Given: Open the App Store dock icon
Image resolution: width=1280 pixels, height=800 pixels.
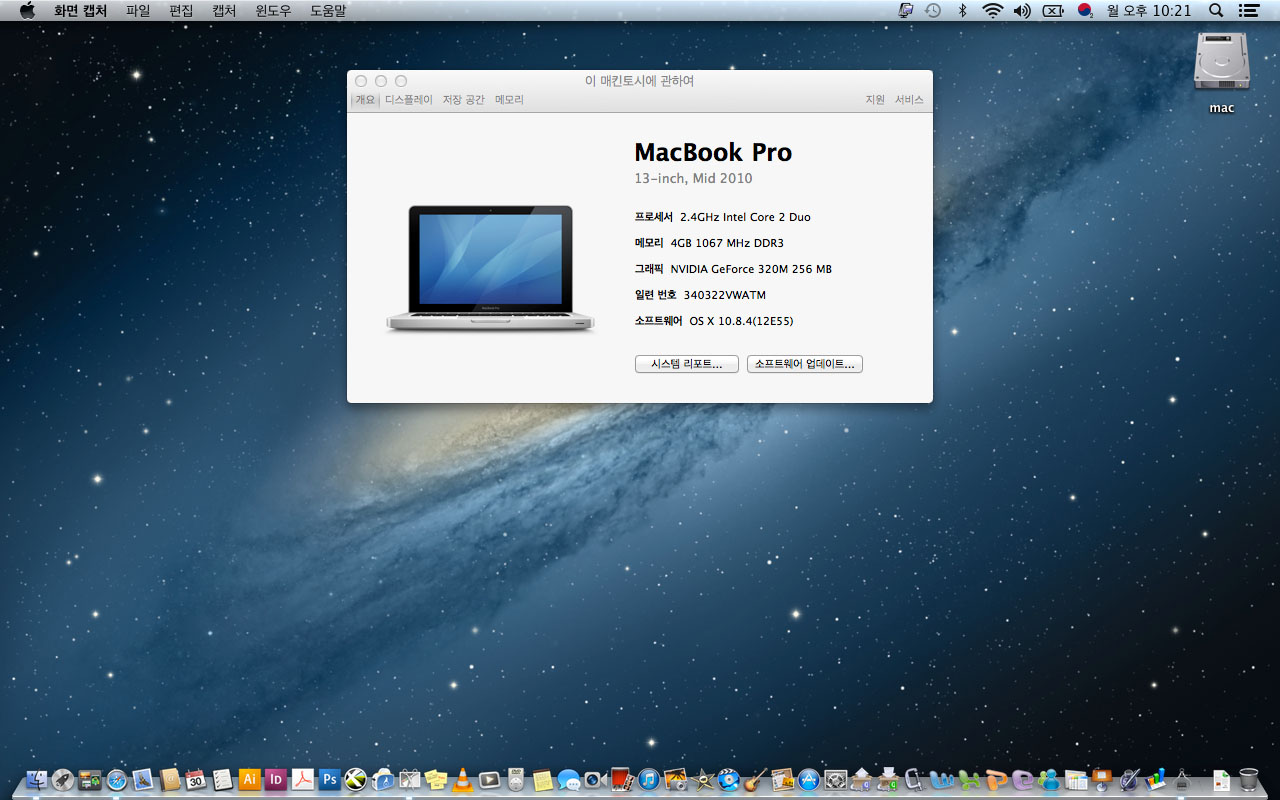Looking at the screenshot, I should 808,779.
